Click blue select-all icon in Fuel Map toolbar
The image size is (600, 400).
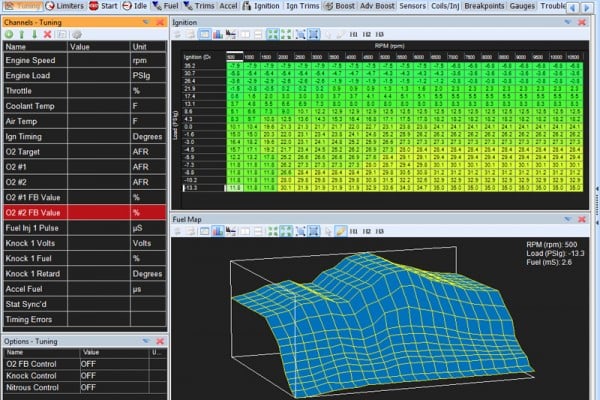point(314,231)
